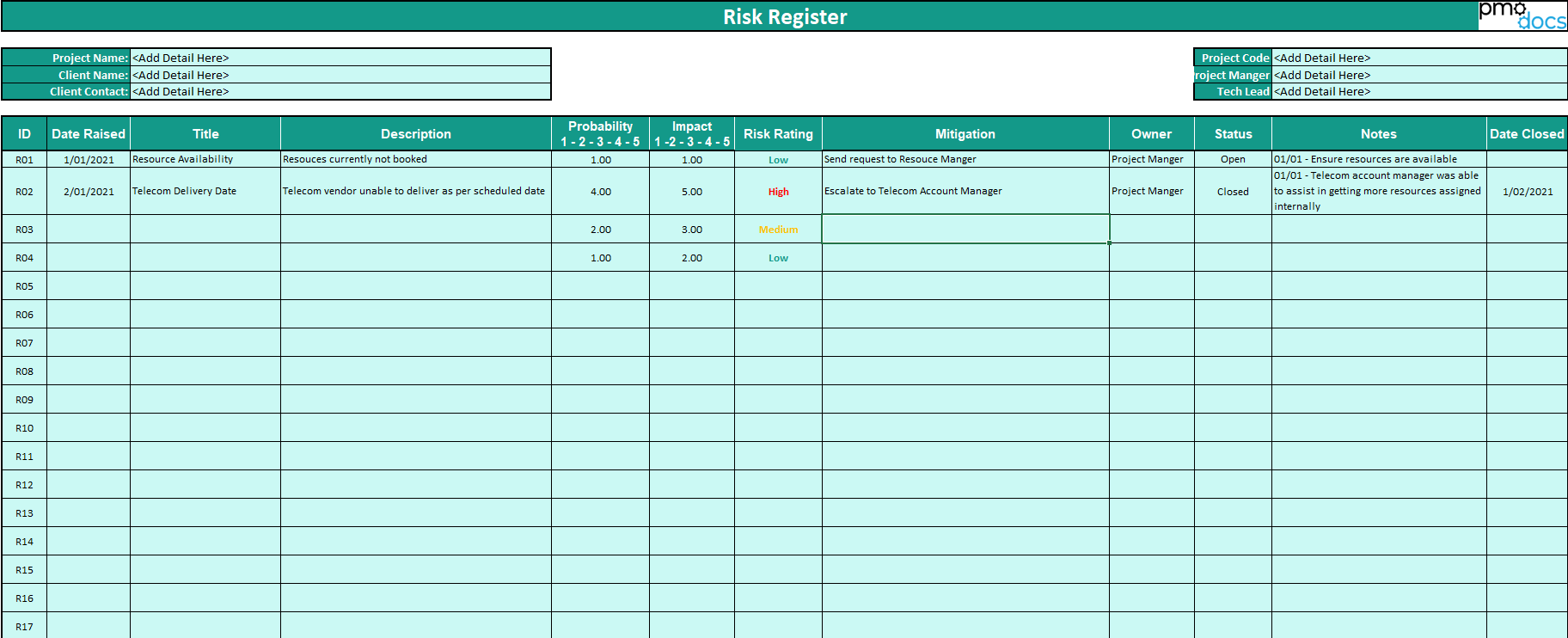This screenshot has height=638, width=1568.
Task: Click the Medium risk rating cell
Action: point(778,229)
